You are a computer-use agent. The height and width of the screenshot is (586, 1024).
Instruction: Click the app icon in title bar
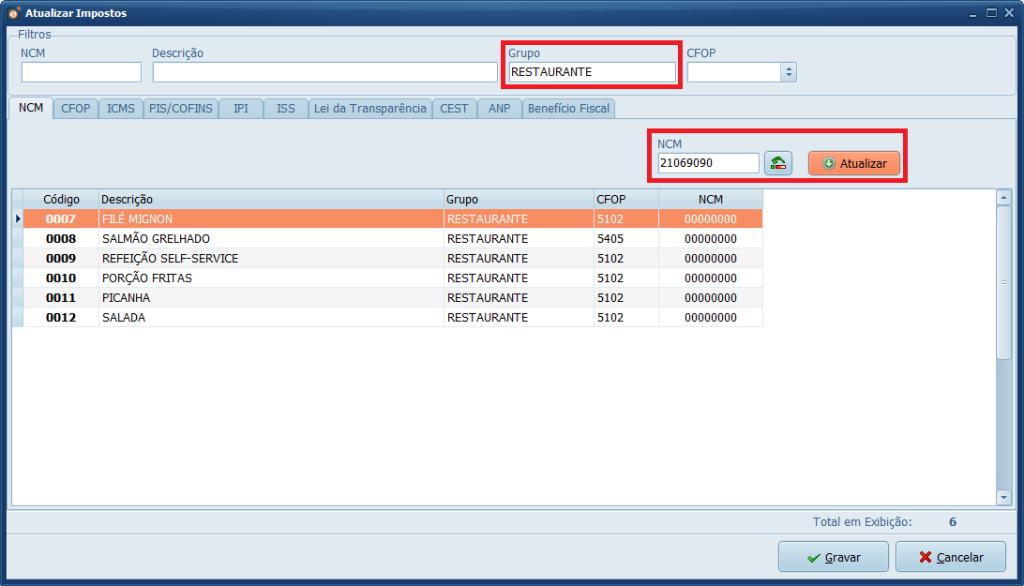coord(13,13)
